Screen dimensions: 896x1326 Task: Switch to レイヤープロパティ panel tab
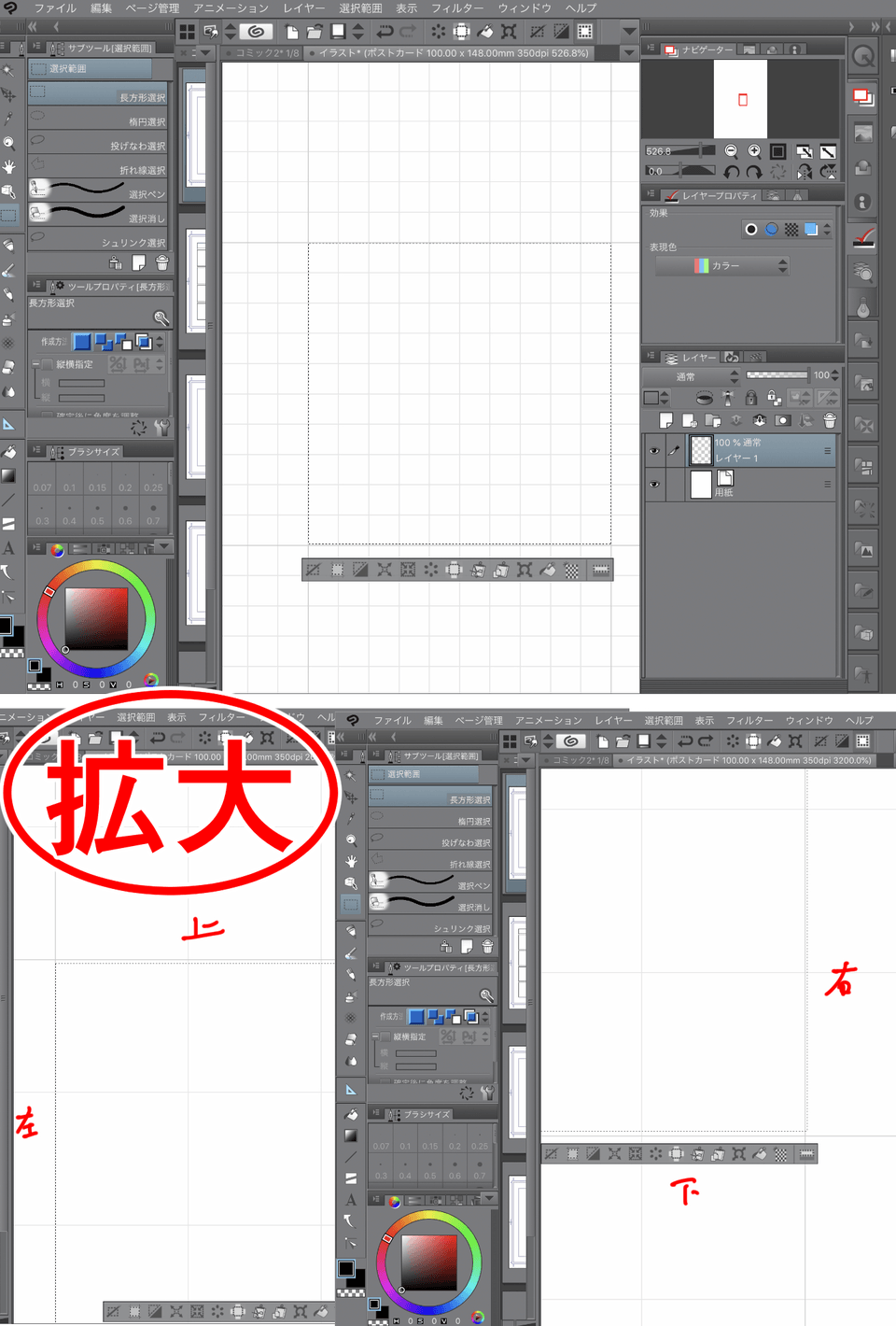(x=713, y=196)
